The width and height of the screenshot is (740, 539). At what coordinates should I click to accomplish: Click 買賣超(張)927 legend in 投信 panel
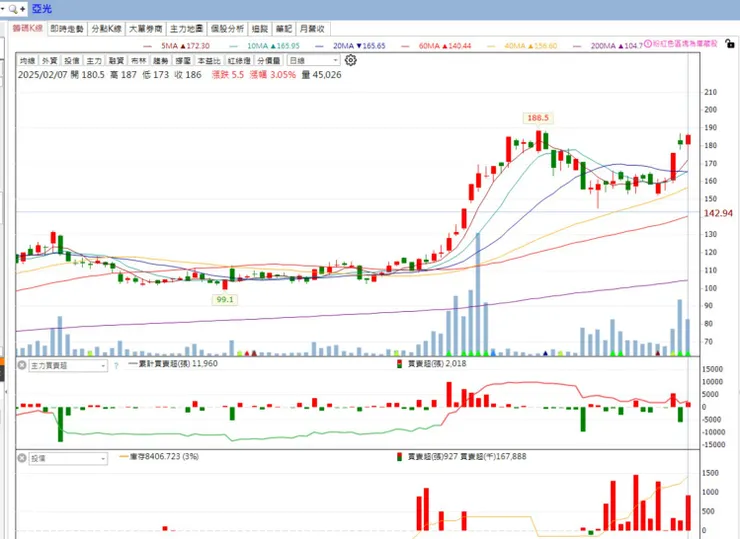427,456
